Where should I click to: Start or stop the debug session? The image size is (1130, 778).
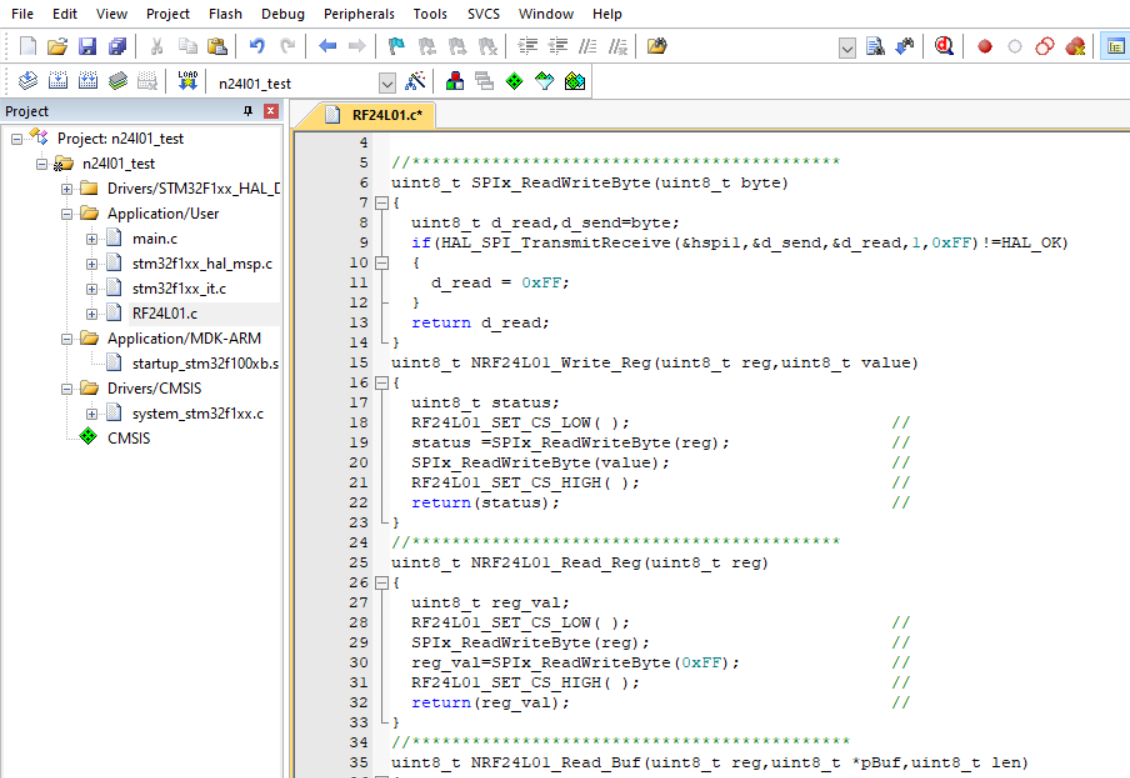pyautogui.click(x=944, y=46)
